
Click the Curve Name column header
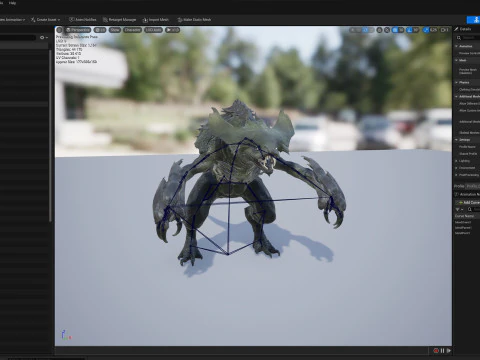[x=464, y=216]
